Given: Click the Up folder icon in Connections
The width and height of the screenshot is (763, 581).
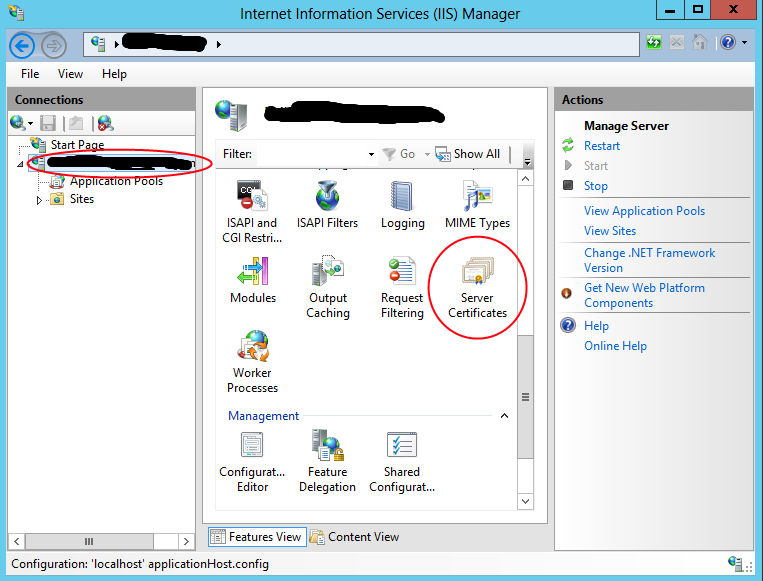Looking at the screenshot, I should 76,123.
